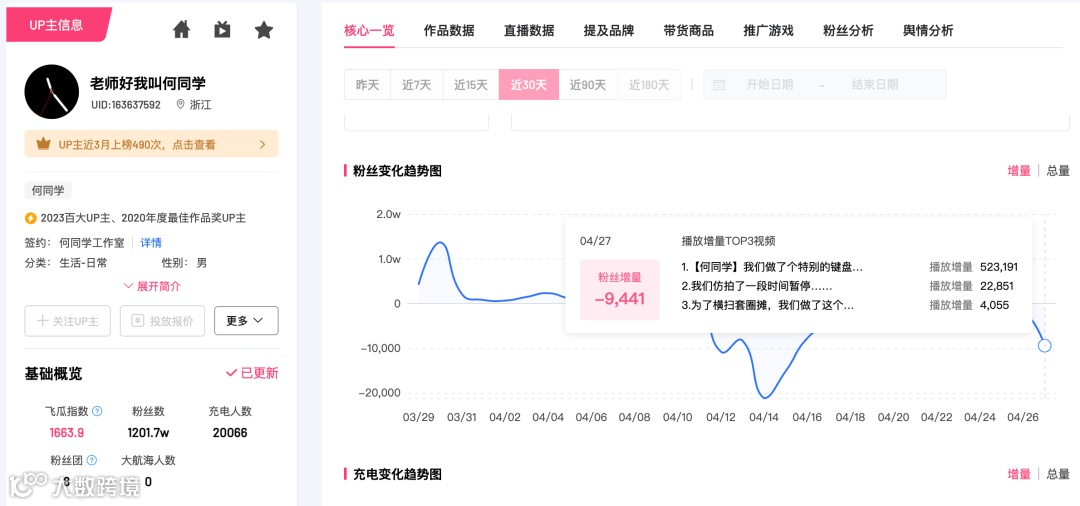1080x506 pixels.
Task: Open the 详情 link for 何同学工作室
Action: tap(151, 242)
